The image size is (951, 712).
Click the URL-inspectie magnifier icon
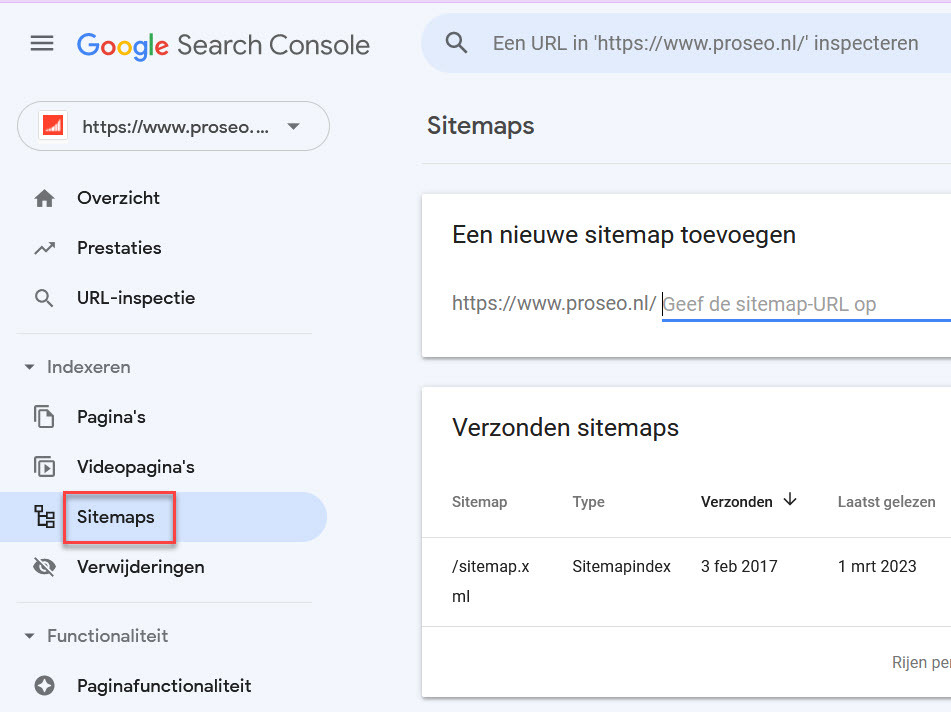[x=44, y=298]
